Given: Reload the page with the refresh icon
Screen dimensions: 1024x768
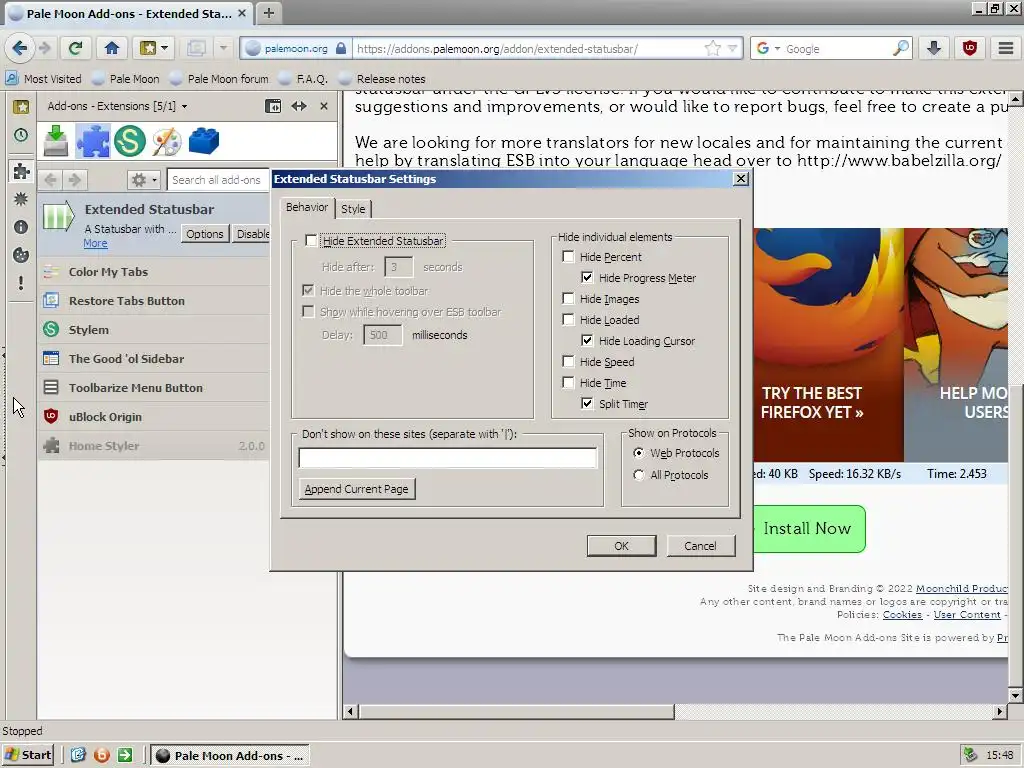Looking at the screenshot, I should [x=76, y=48].
